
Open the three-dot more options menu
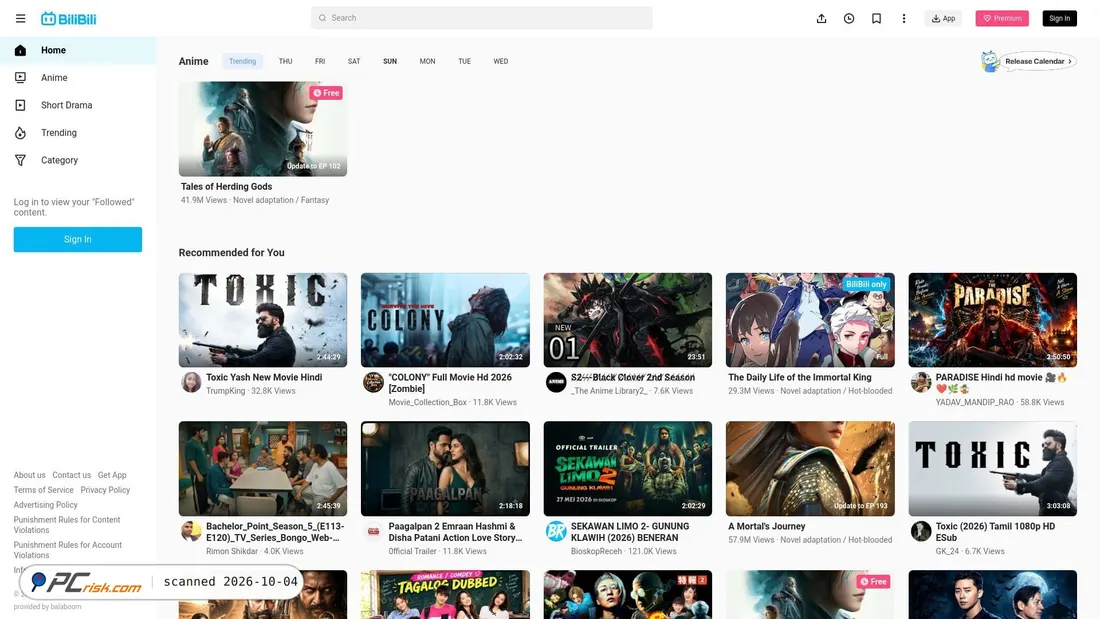click(x=904, y=18)
